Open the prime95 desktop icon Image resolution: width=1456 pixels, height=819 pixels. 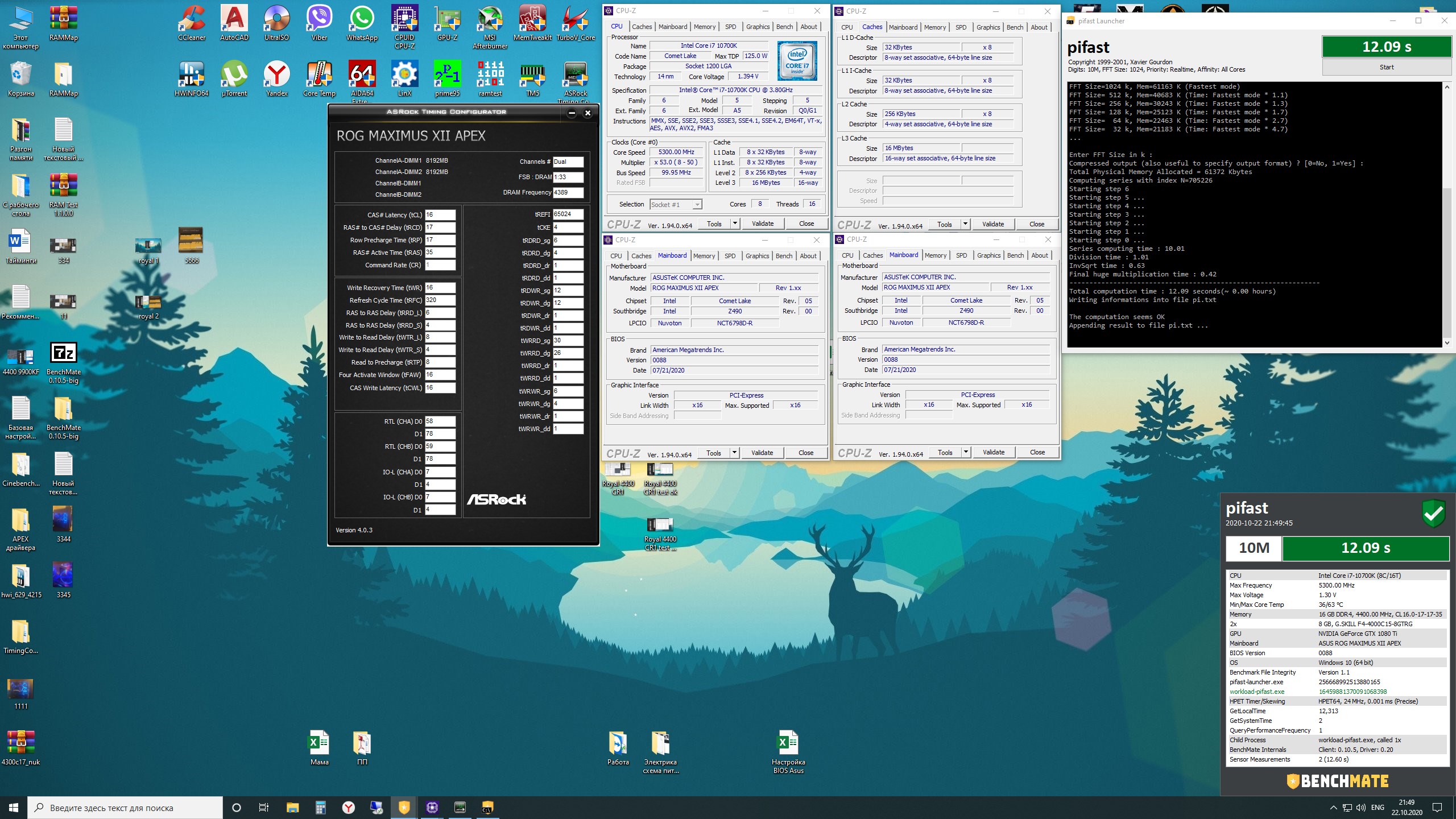pos(447,78)
